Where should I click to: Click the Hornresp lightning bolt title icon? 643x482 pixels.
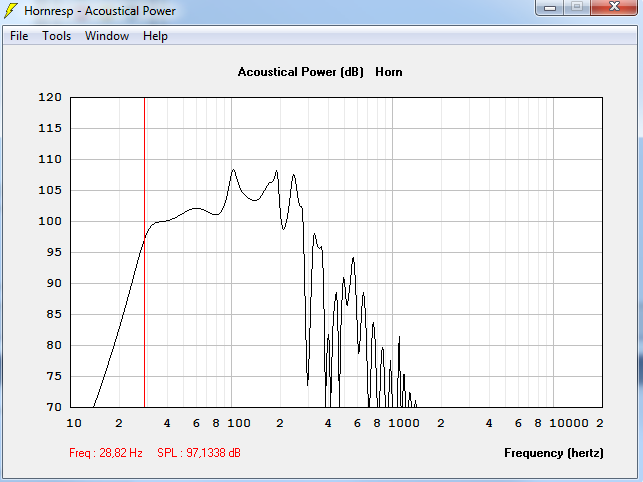[11, 11]
